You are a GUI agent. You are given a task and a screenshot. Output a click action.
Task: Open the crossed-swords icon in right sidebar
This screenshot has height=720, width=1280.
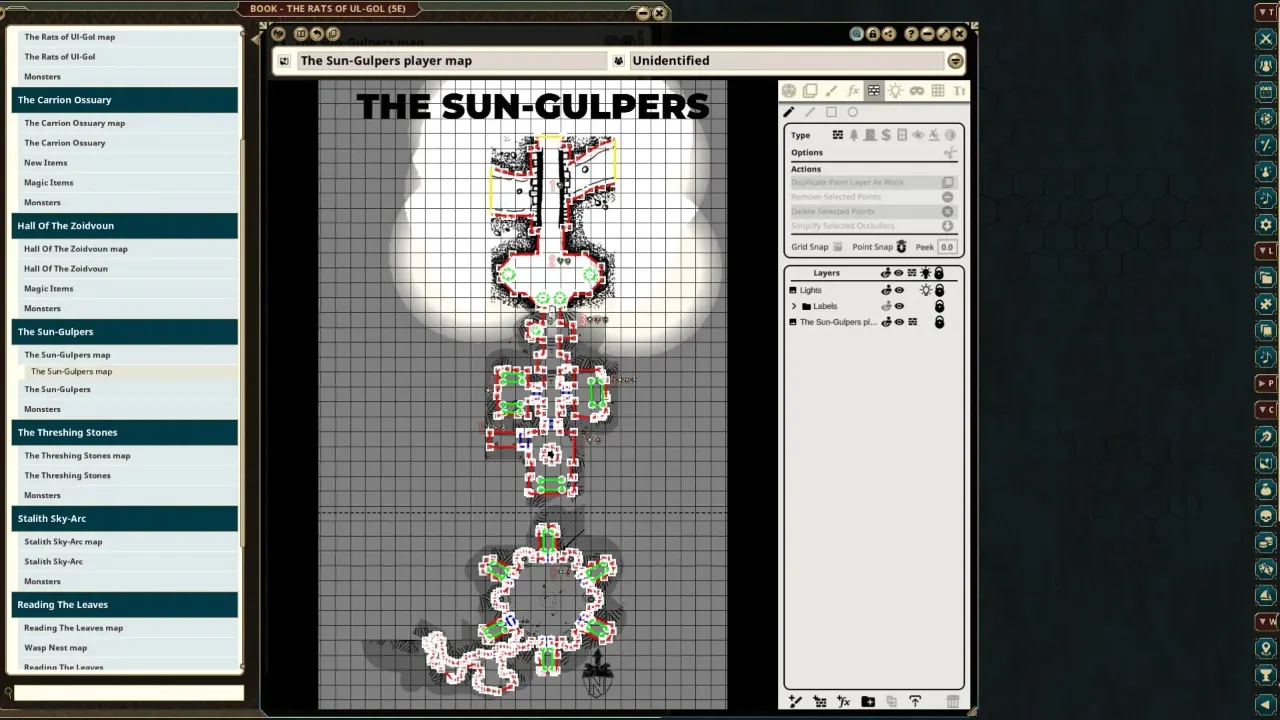[1266, 39]
